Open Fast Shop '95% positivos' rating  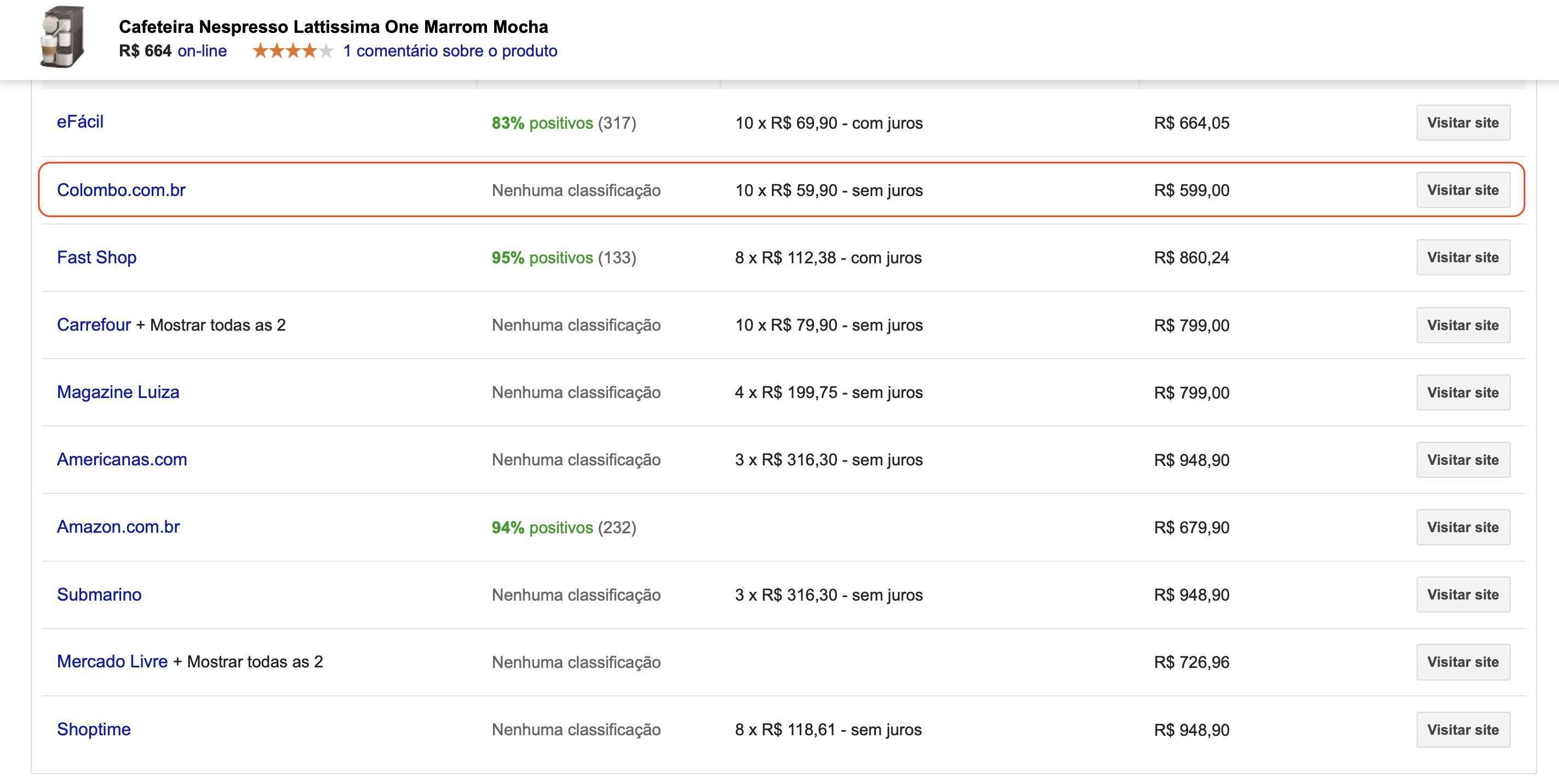point(542,258)
